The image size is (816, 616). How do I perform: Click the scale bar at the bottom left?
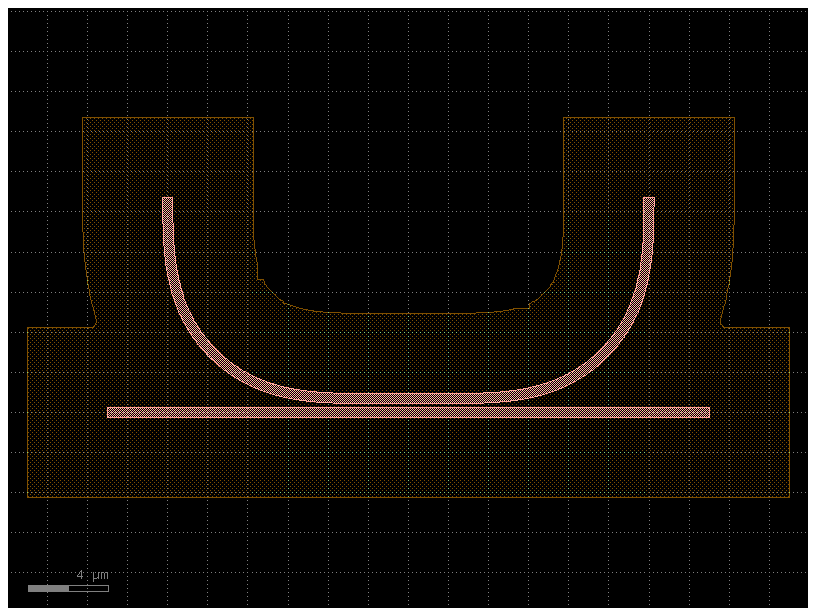pos(68,588)
